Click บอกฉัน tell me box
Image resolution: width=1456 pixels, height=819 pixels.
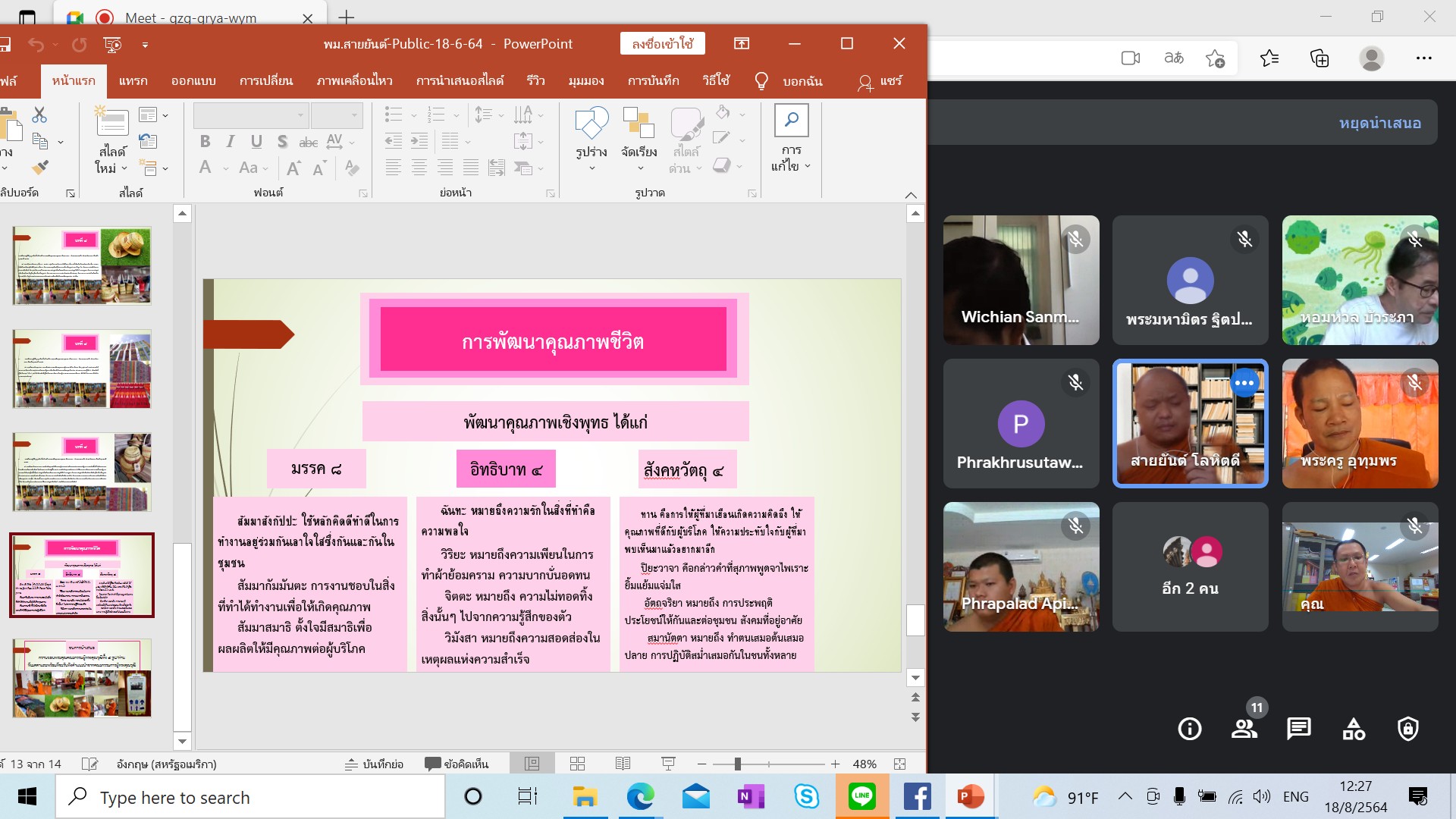coord(789,81)
